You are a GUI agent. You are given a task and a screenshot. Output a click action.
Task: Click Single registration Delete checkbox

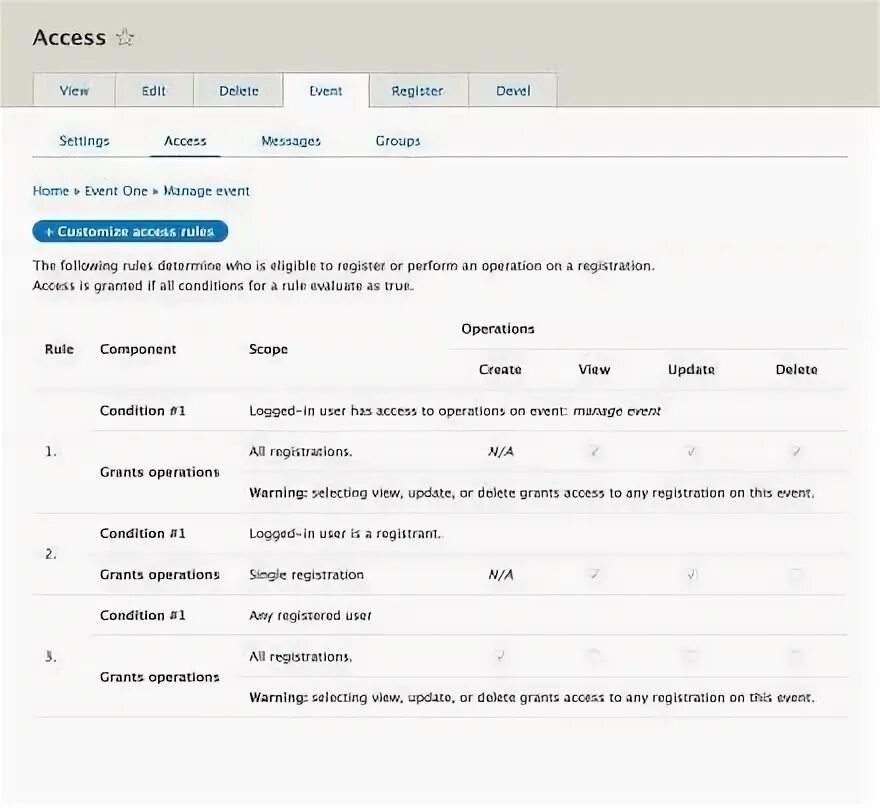point(796,574)
